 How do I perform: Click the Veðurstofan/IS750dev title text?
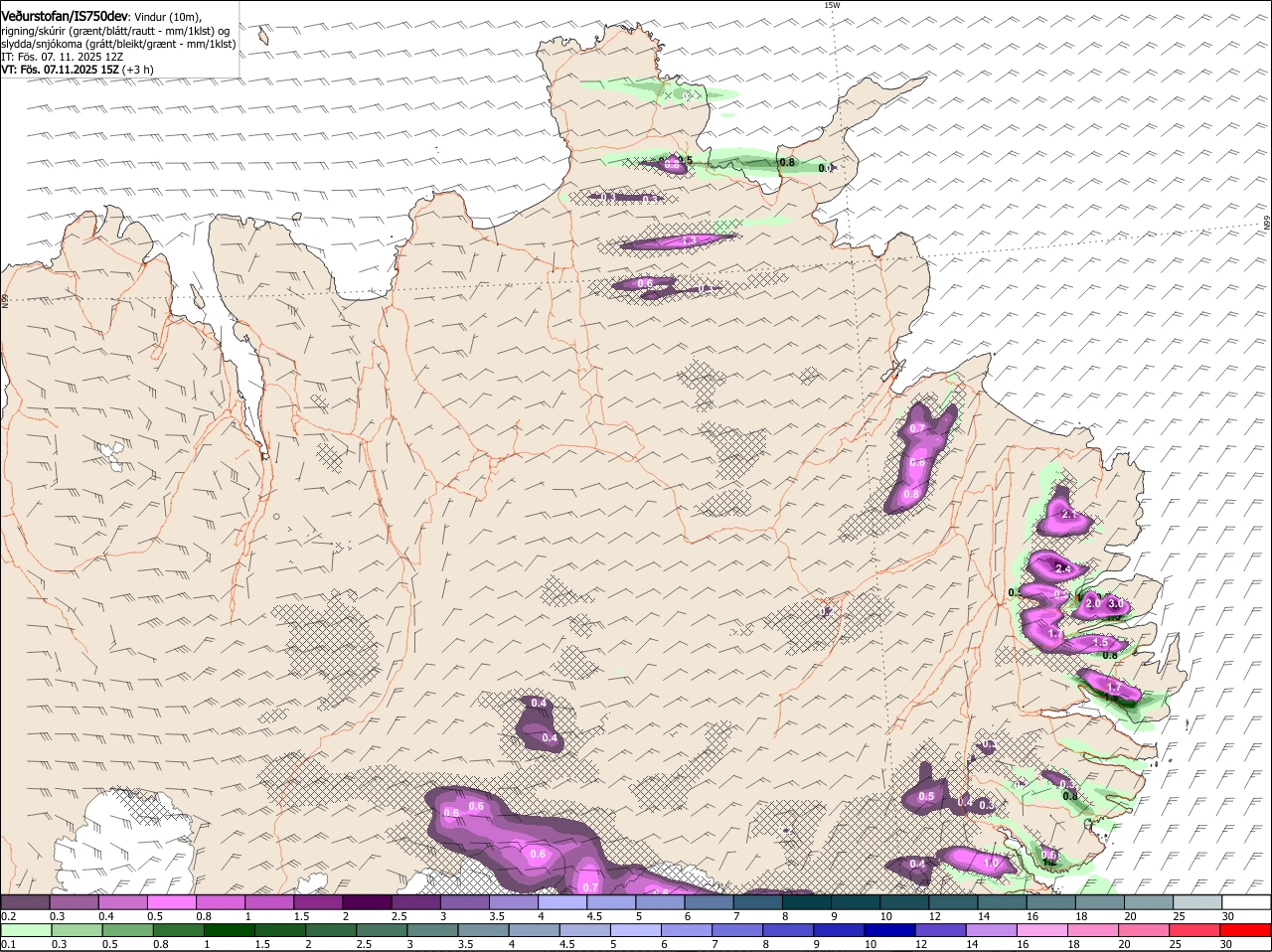tap(65, 17)
